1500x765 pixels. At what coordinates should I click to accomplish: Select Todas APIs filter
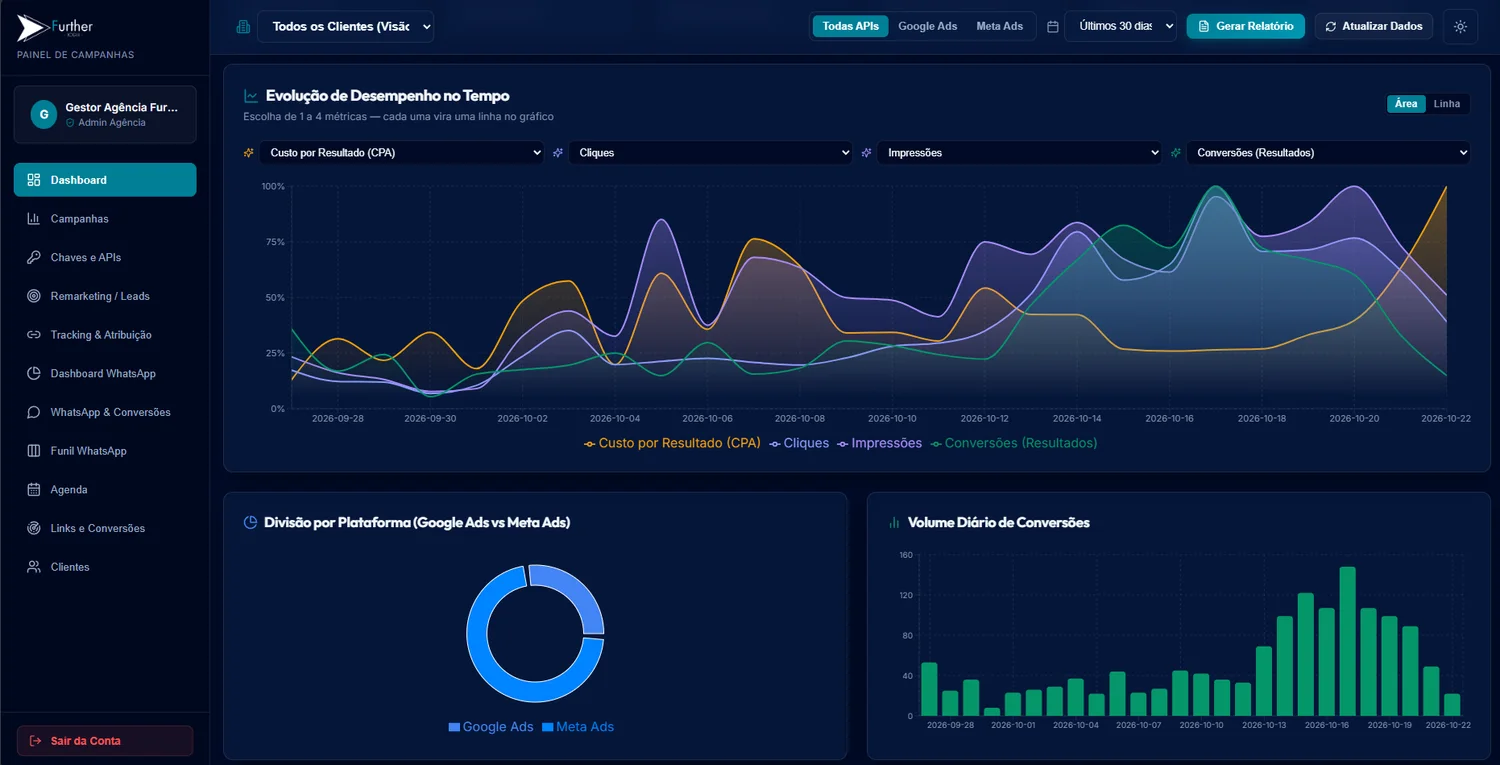coord(850,26)
